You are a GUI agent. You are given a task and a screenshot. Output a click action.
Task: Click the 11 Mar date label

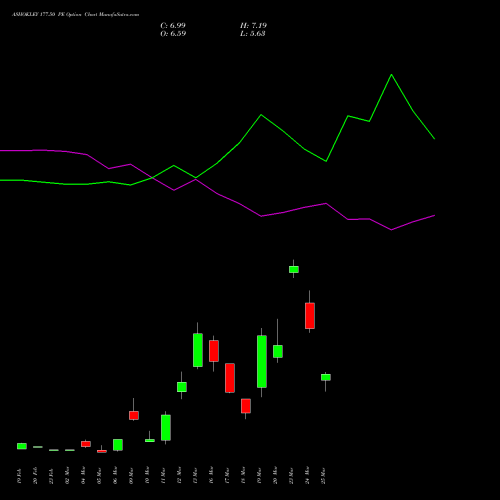[x=163, y=476]
